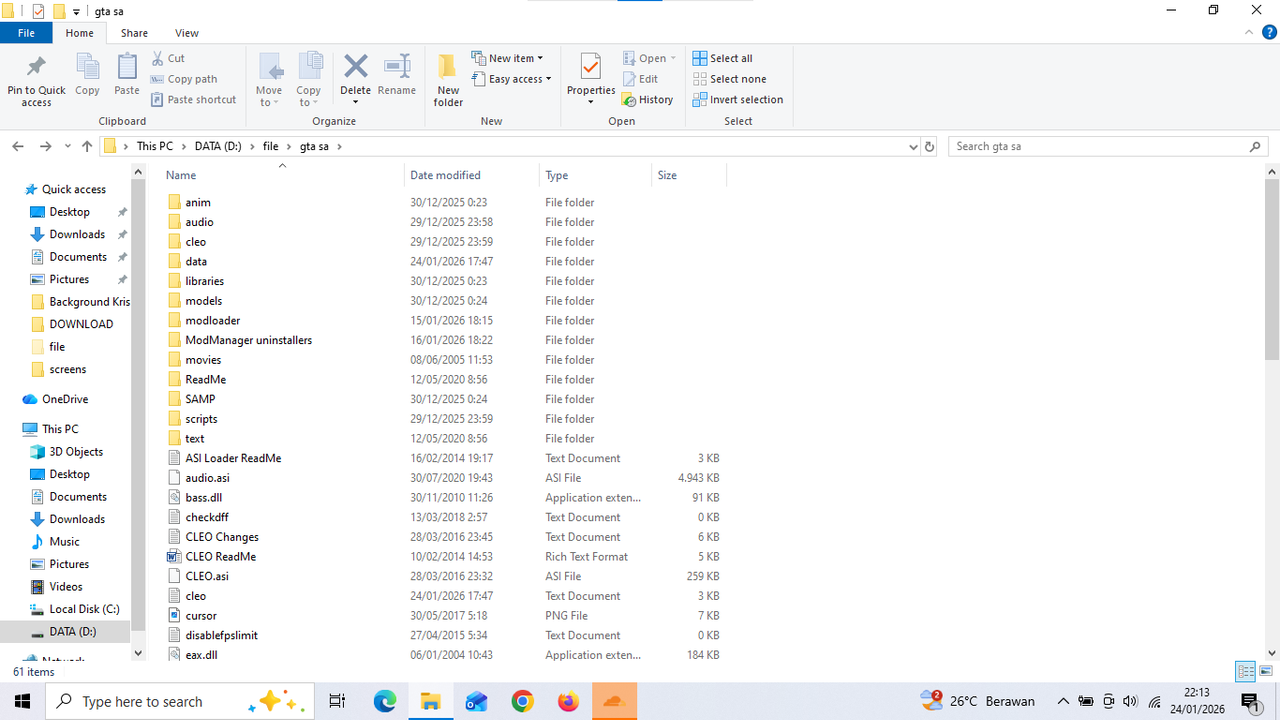Click the Delete X icon
This screenshot has height=720, width=1280.
pyautogui.click(x=356, y=67)
